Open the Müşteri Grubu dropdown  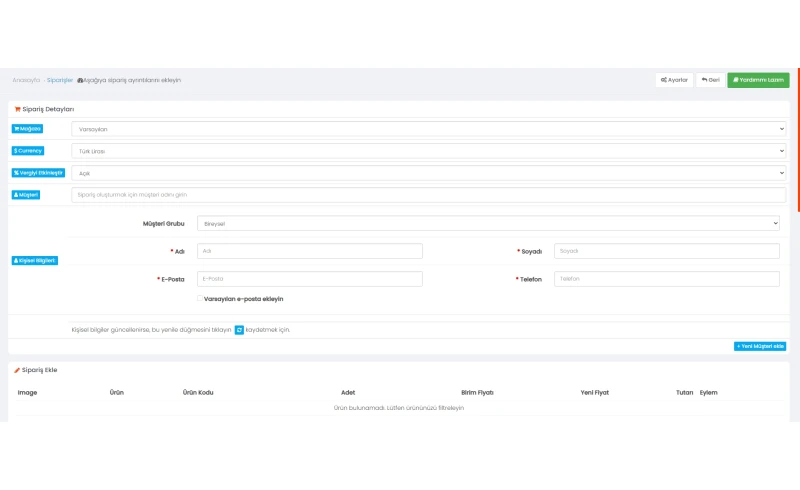[x=488, y=223]
